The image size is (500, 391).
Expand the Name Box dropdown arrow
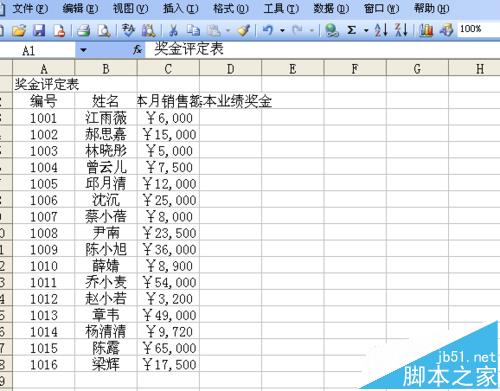pyautogui.click(x=83, y=51)
